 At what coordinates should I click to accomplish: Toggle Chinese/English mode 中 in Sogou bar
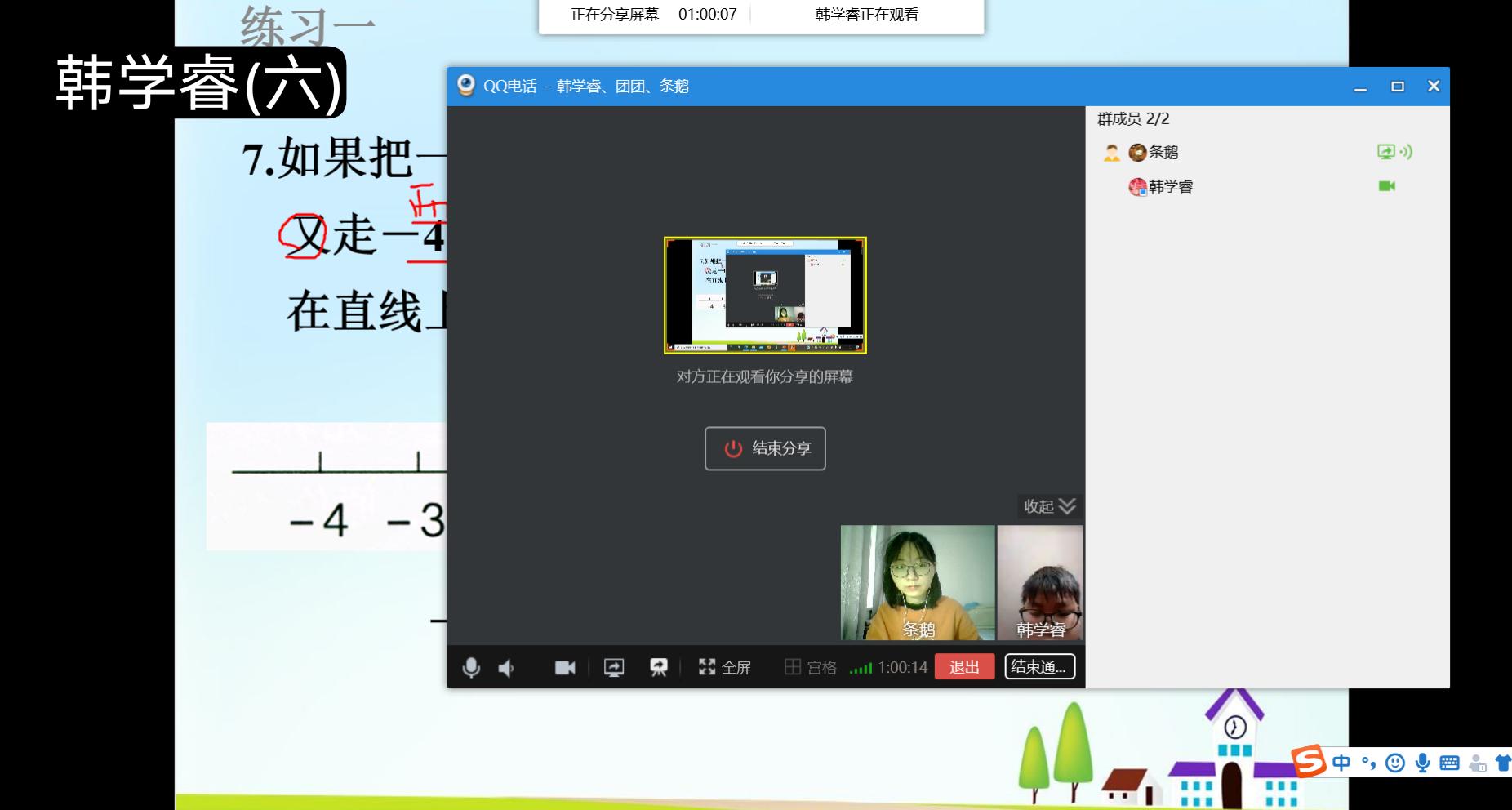click(x=1341, y=763)
